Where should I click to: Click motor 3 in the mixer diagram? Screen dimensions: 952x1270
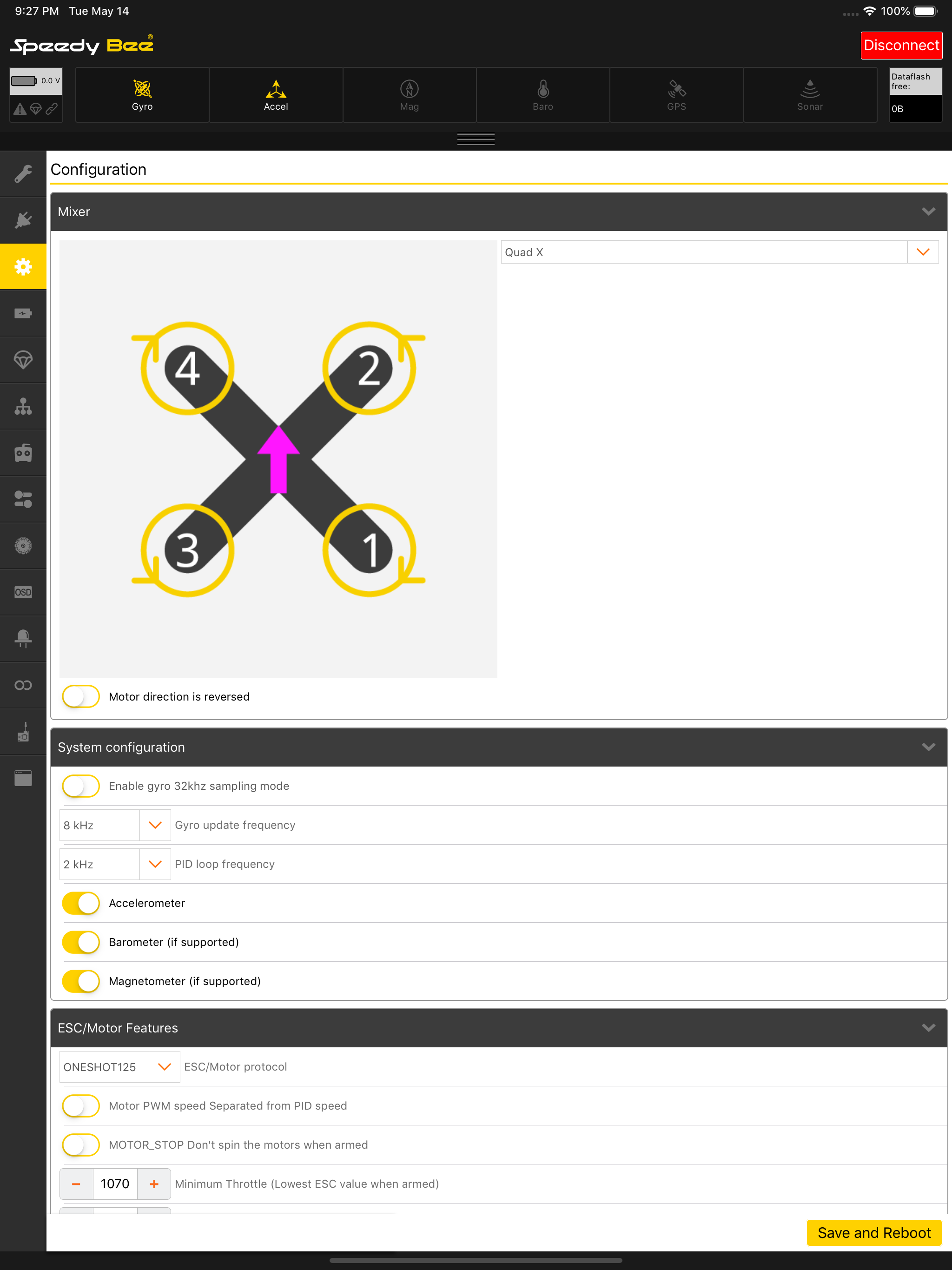click(187, 550)
